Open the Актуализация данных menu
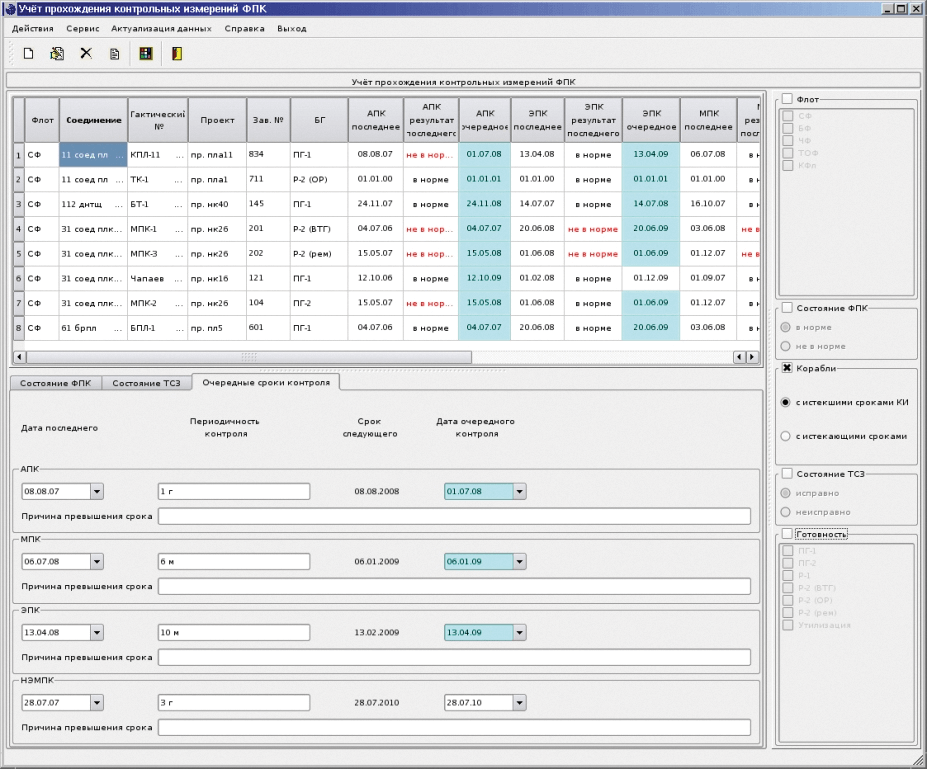The width and height of the screenshot is (927, 769). pyautogui.click(x=161, y=28)
